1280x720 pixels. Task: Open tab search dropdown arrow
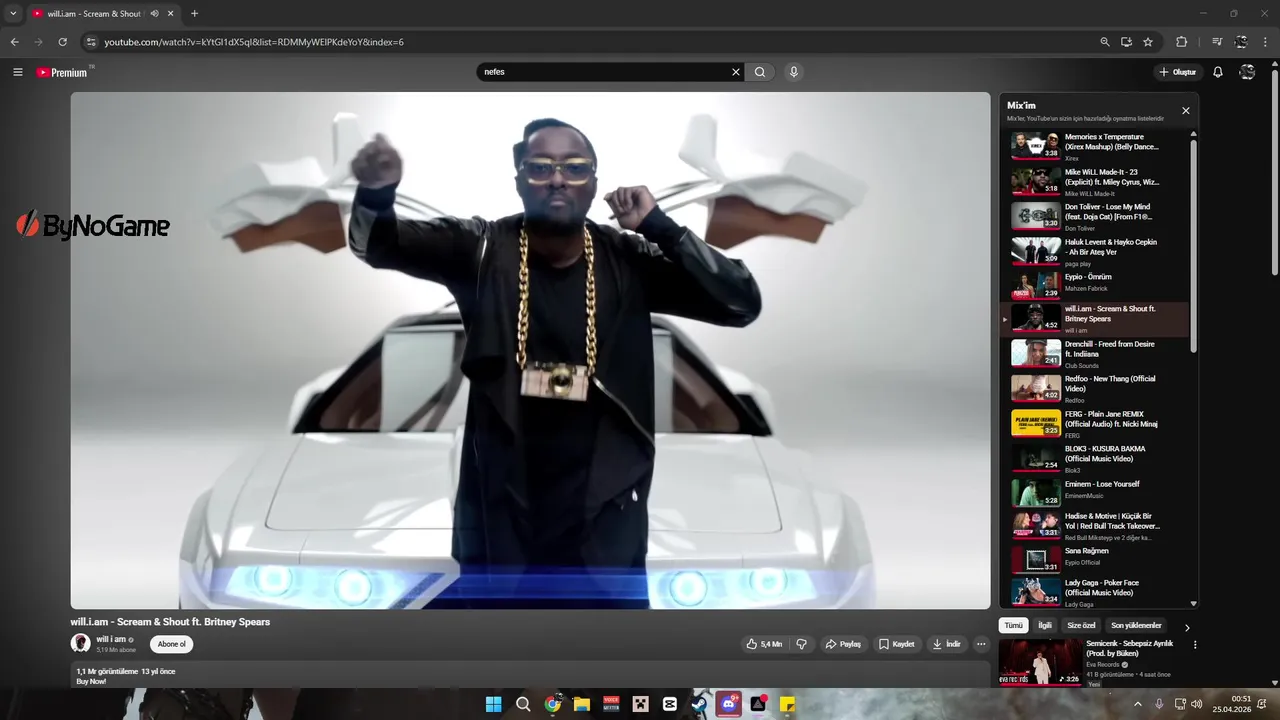pos(13,14)
